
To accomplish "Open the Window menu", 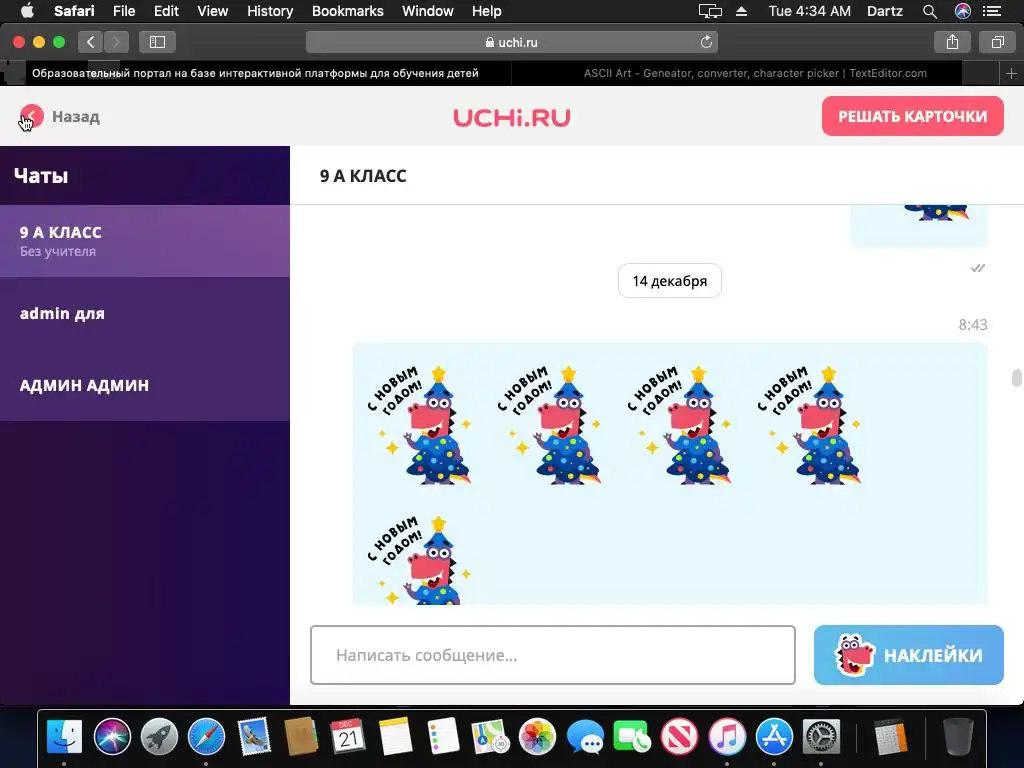I will coord(428,11).
